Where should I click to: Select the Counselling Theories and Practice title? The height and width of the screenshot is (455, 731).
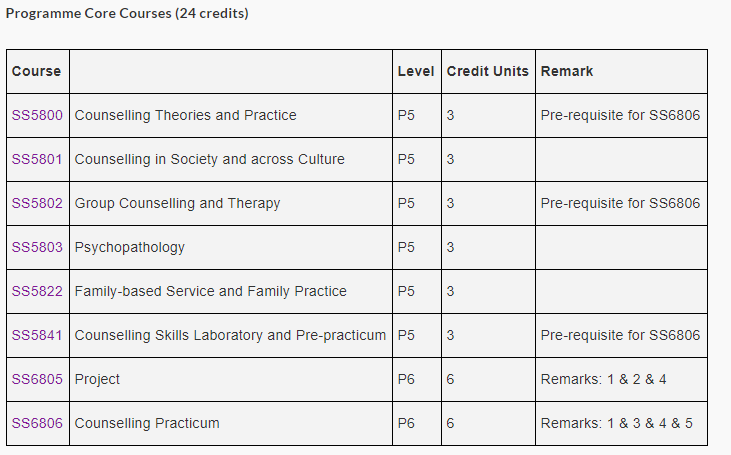(x=186, y=115)
